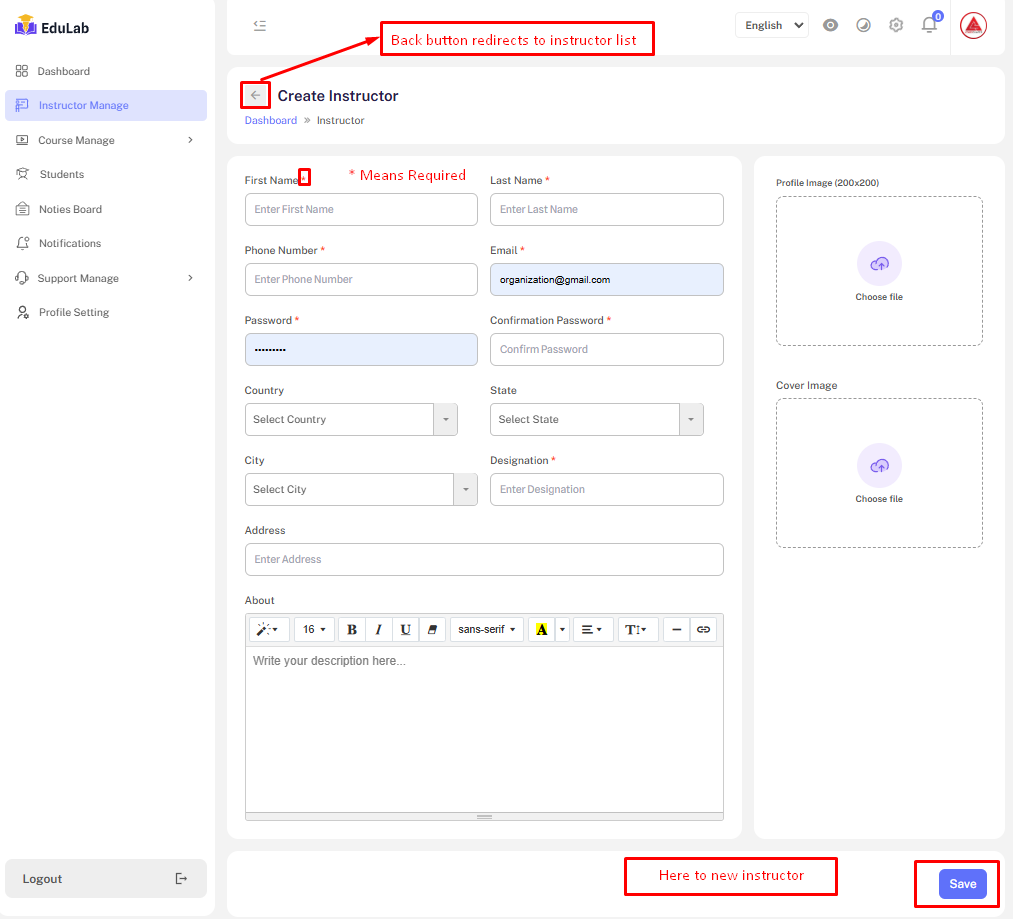Click the insert link icon in editor

point(703,629)
